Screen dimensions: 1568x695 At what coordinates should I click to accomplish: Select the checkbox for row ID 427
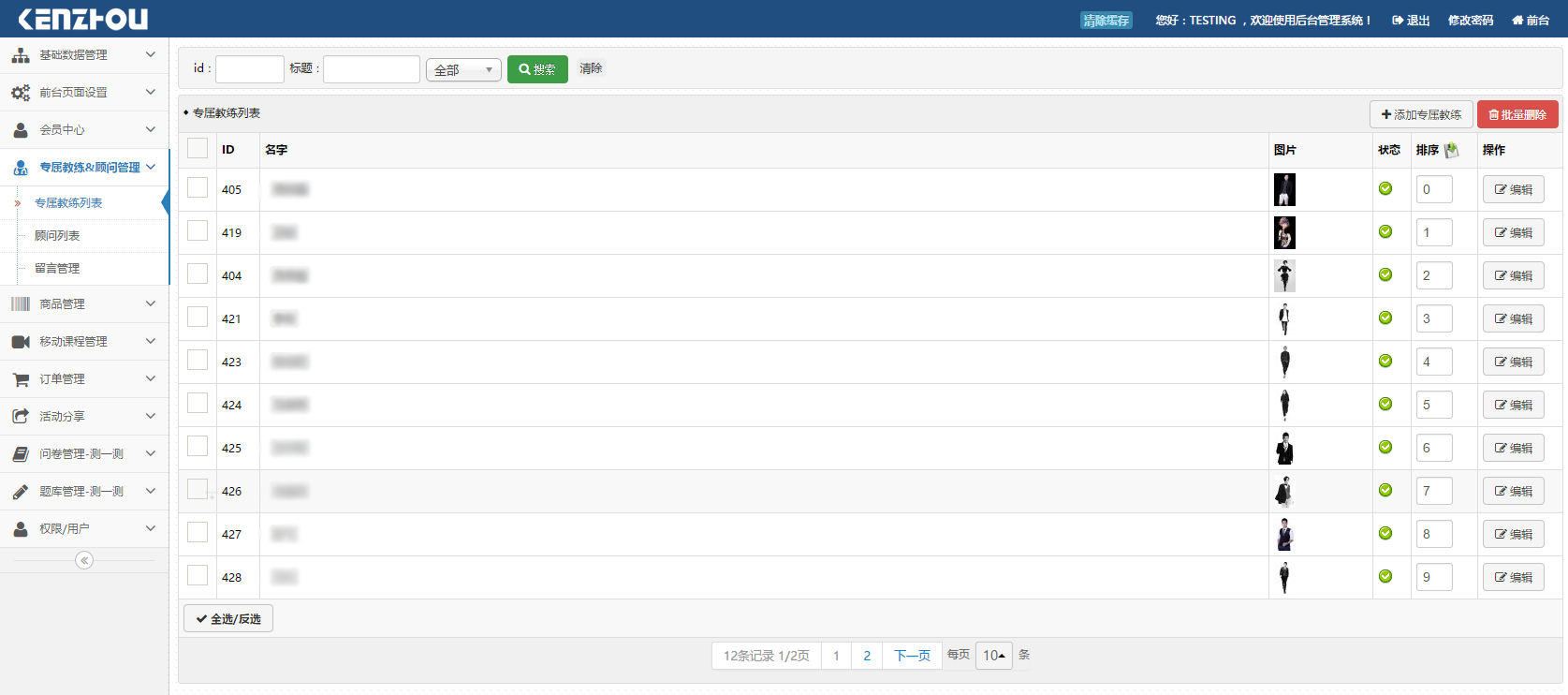(x=198, y=533)
